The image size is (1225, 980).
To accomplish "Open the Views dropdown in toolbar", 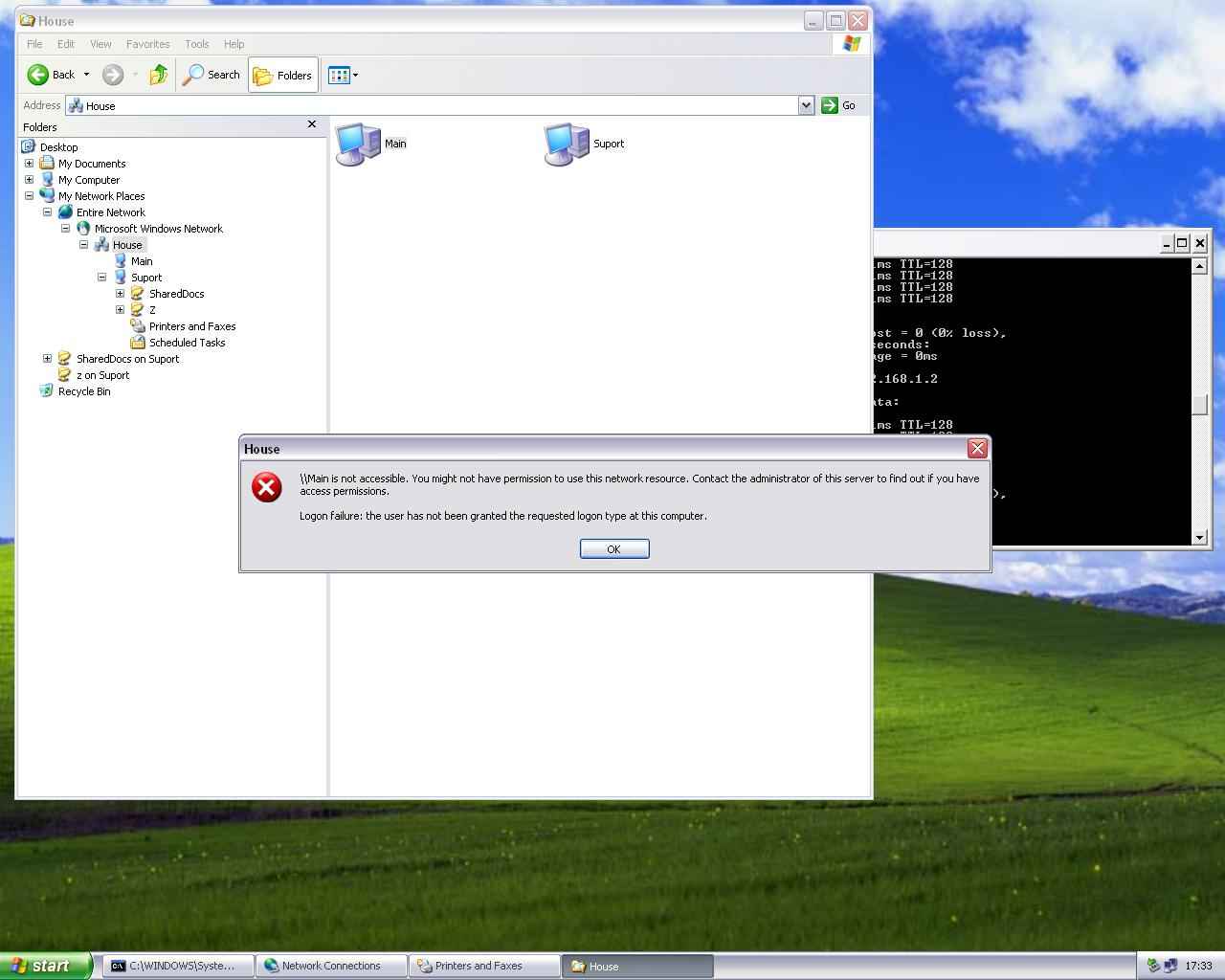I will tap(343, 75).
